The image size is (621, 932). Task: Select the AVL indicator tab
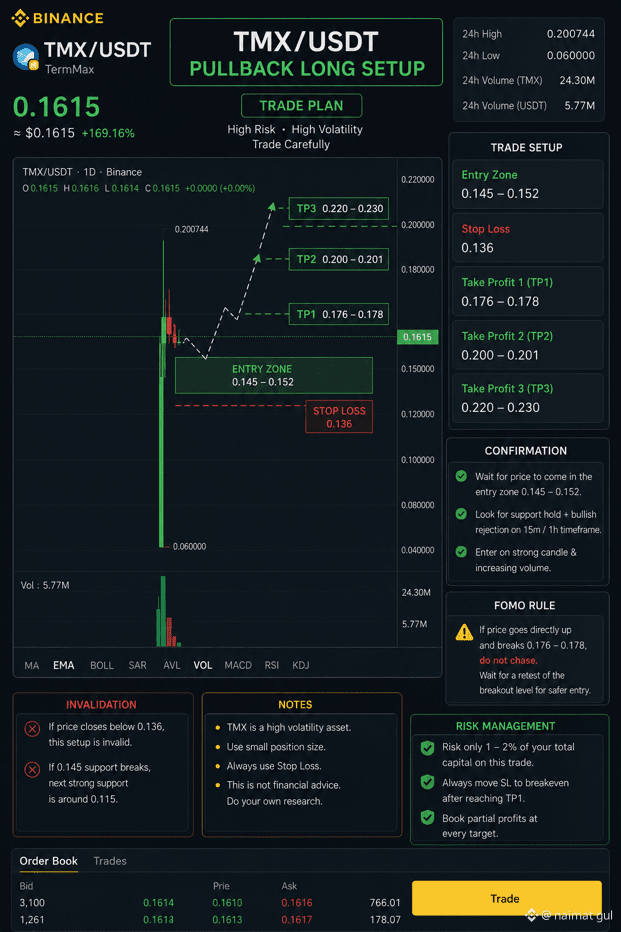pos(172,665)
